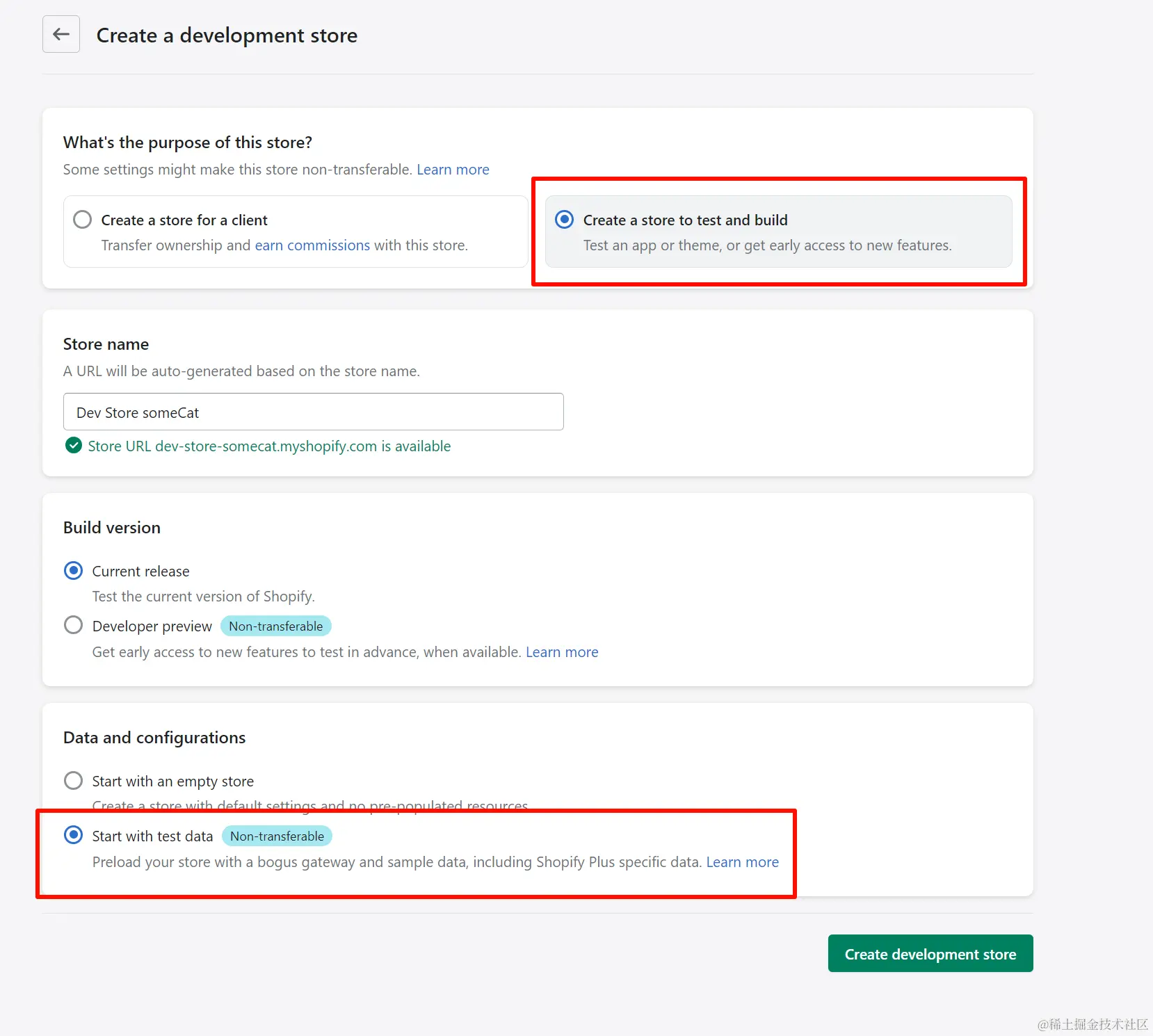Click Non-transferable badge beside Start with test data
The image size is (1153, 1036).
277,836
